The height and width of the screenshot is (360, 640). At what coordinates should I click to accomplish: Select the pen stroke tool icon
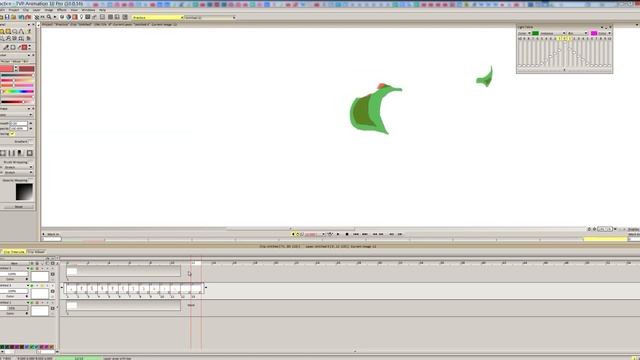point(6,47)
